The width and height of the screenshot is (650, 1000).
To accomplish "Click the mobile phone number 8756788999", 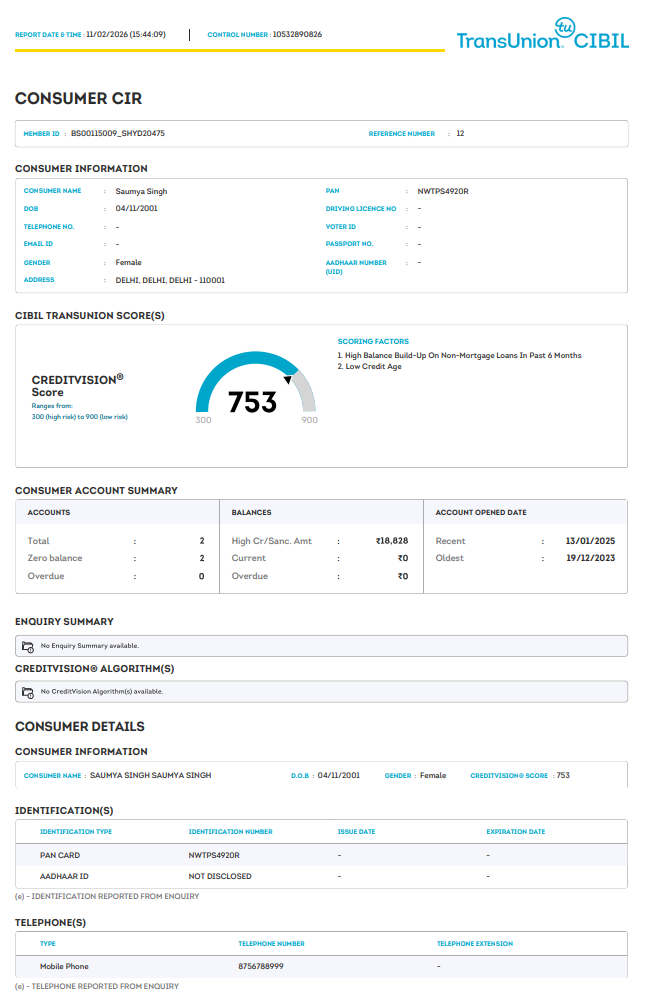I will pyautogui.click(x=261, y=966).
